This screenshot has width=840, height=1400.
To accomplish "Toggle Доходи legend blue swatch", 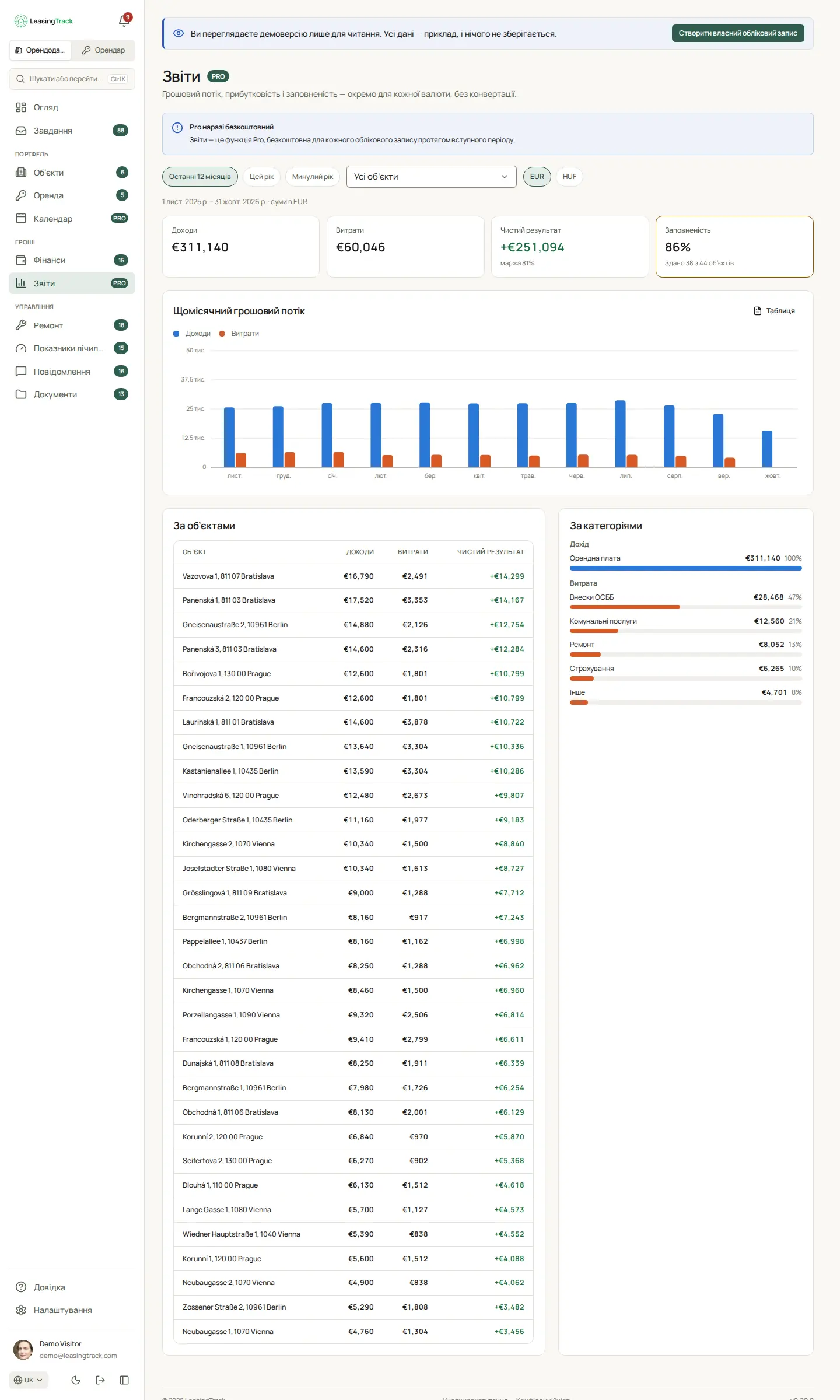I will coord(176,334).
